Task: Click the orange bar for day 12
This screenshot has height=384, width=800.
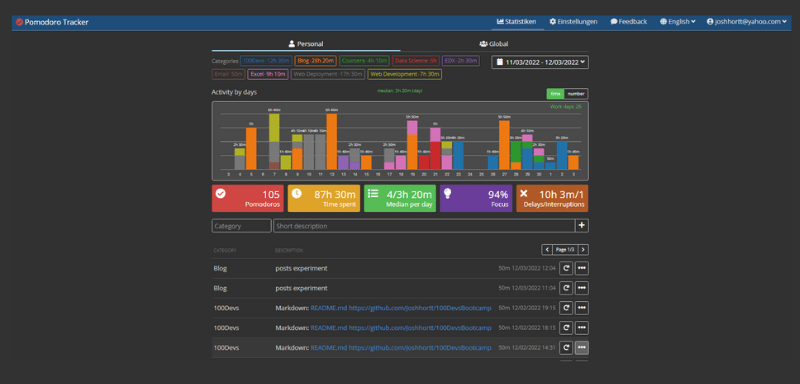Action: pyautogui.click(x=332, y=141)
